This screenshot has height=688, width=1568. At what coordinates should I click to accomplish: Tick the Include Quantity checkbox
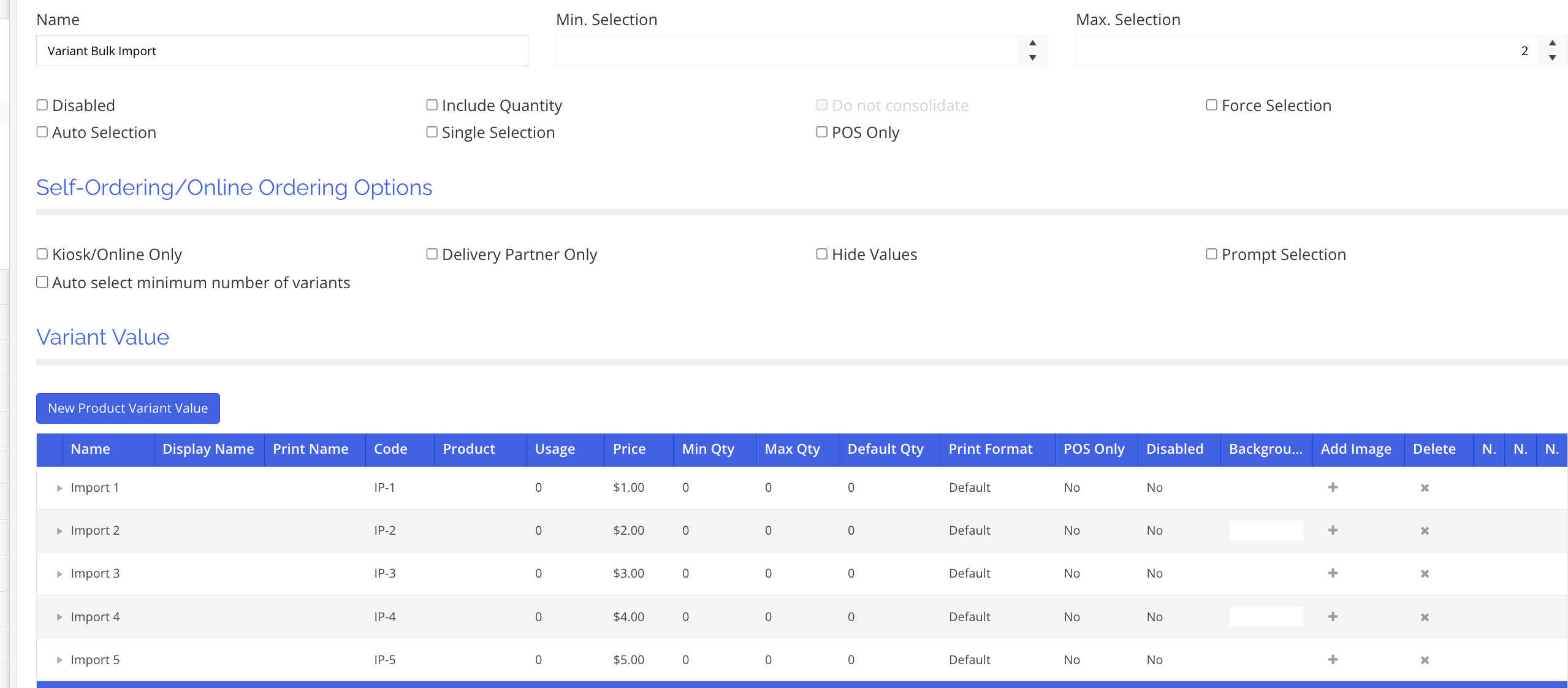[x=432, y=105]
